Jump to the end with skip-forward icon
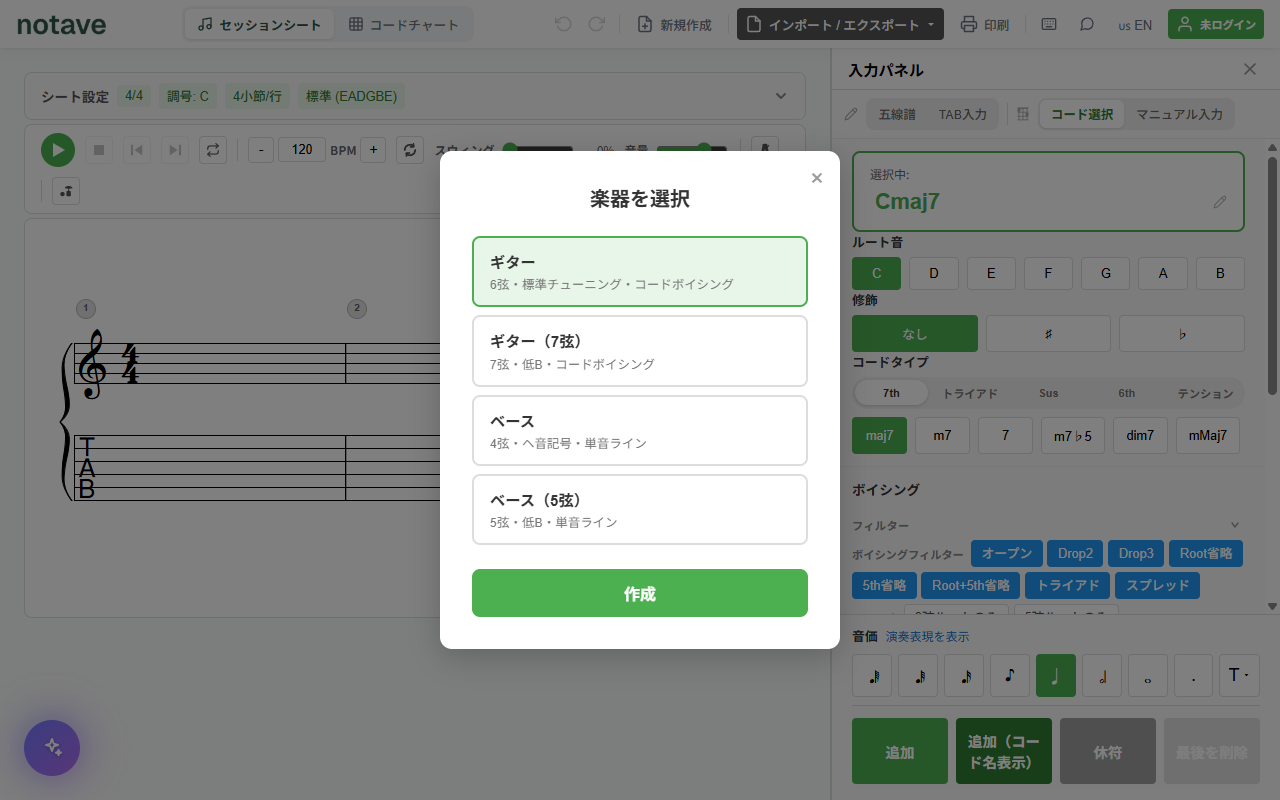1280x800 pixels. (x=175, y=150)
